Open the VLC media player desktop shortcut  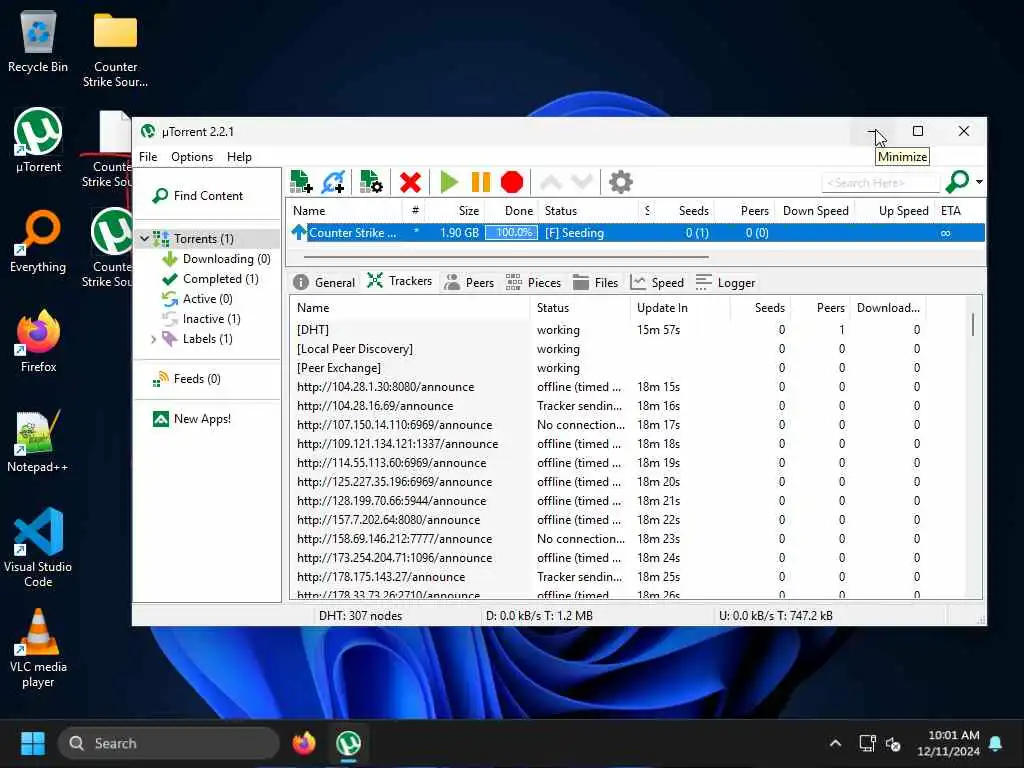point(38,648)
